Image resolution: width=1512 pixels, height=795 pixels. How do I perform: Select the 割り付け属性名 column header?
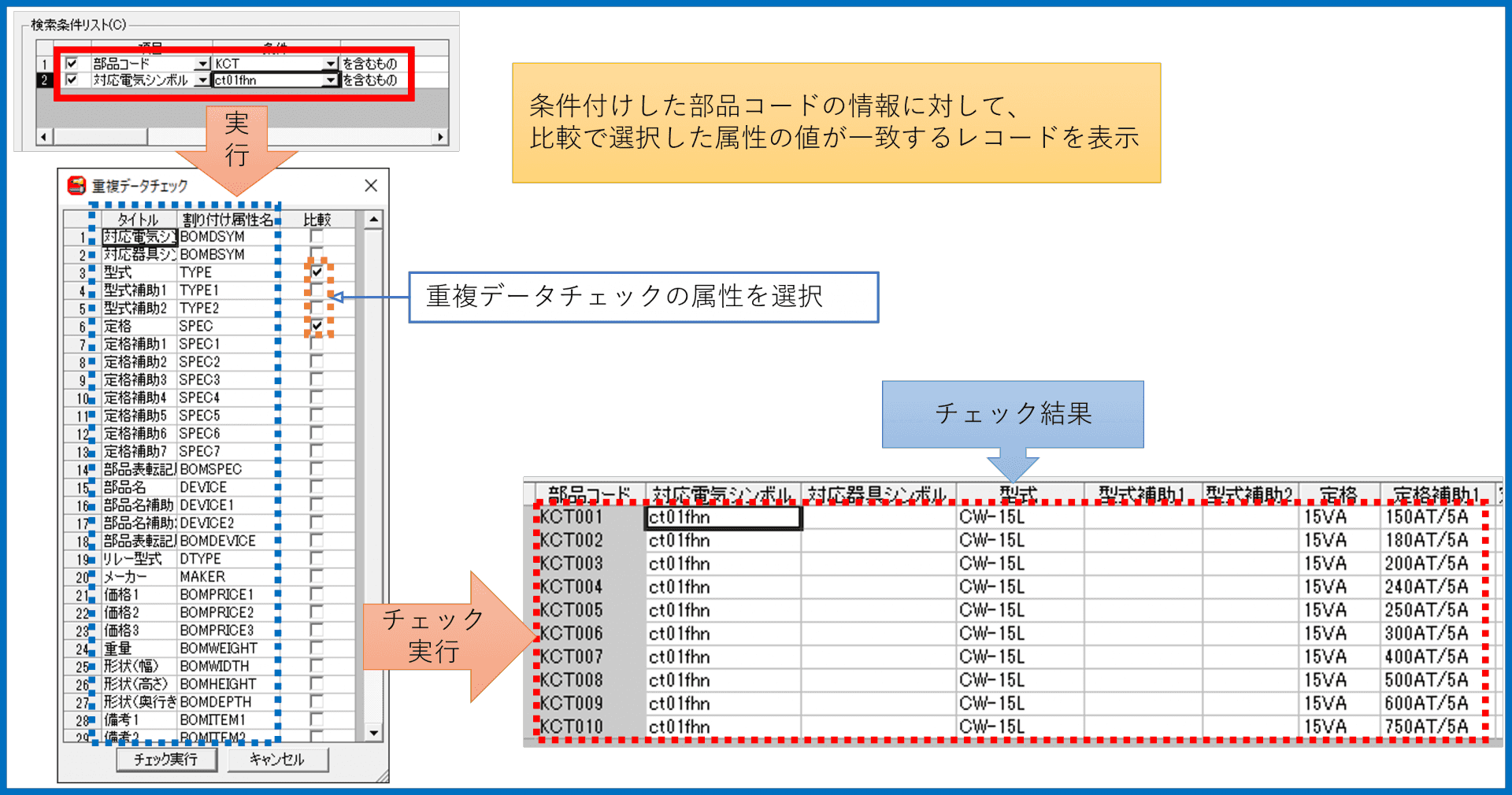click(227, 220)
